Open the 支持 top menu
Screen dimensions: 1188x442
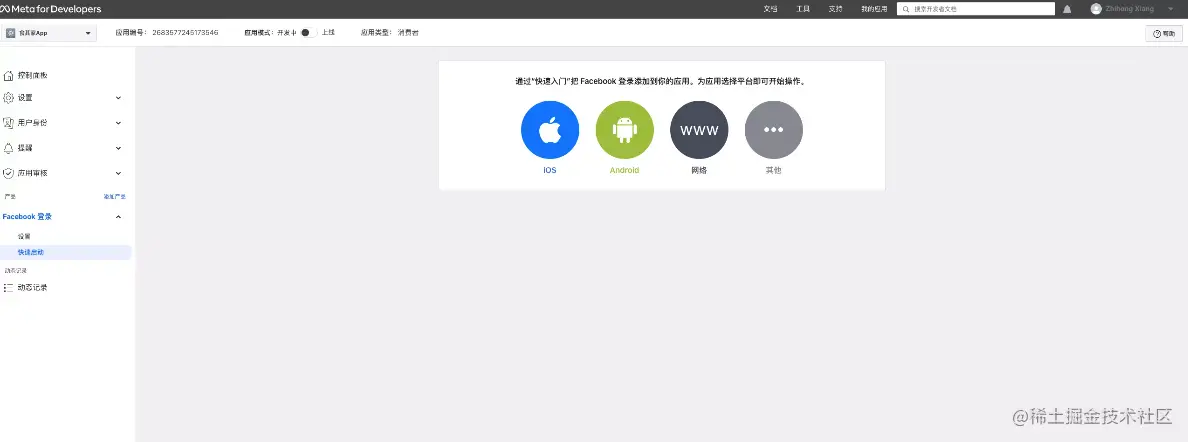tap(836, 9)
